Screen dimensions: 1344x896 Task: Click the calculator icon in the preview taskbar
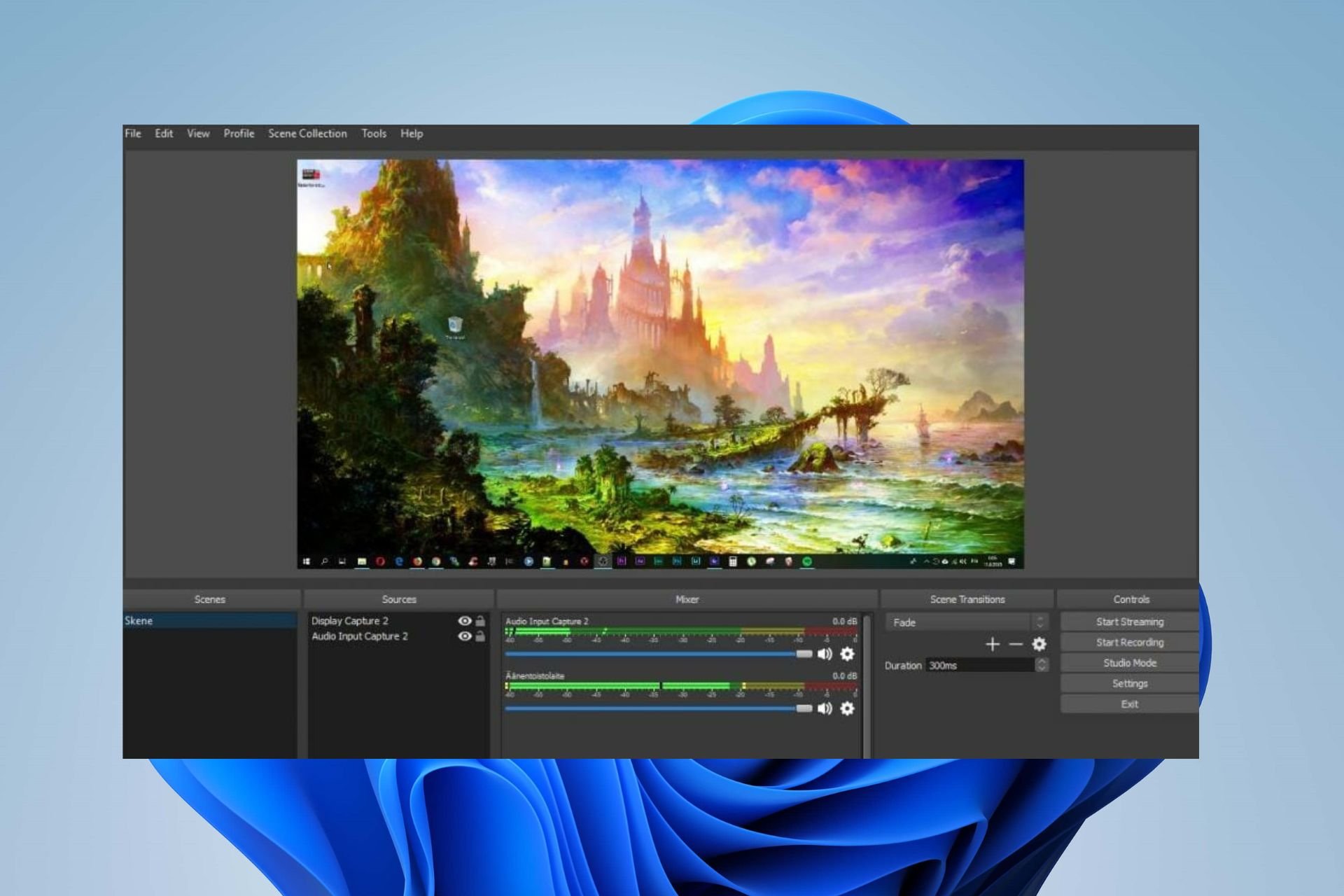coord(732,561)
